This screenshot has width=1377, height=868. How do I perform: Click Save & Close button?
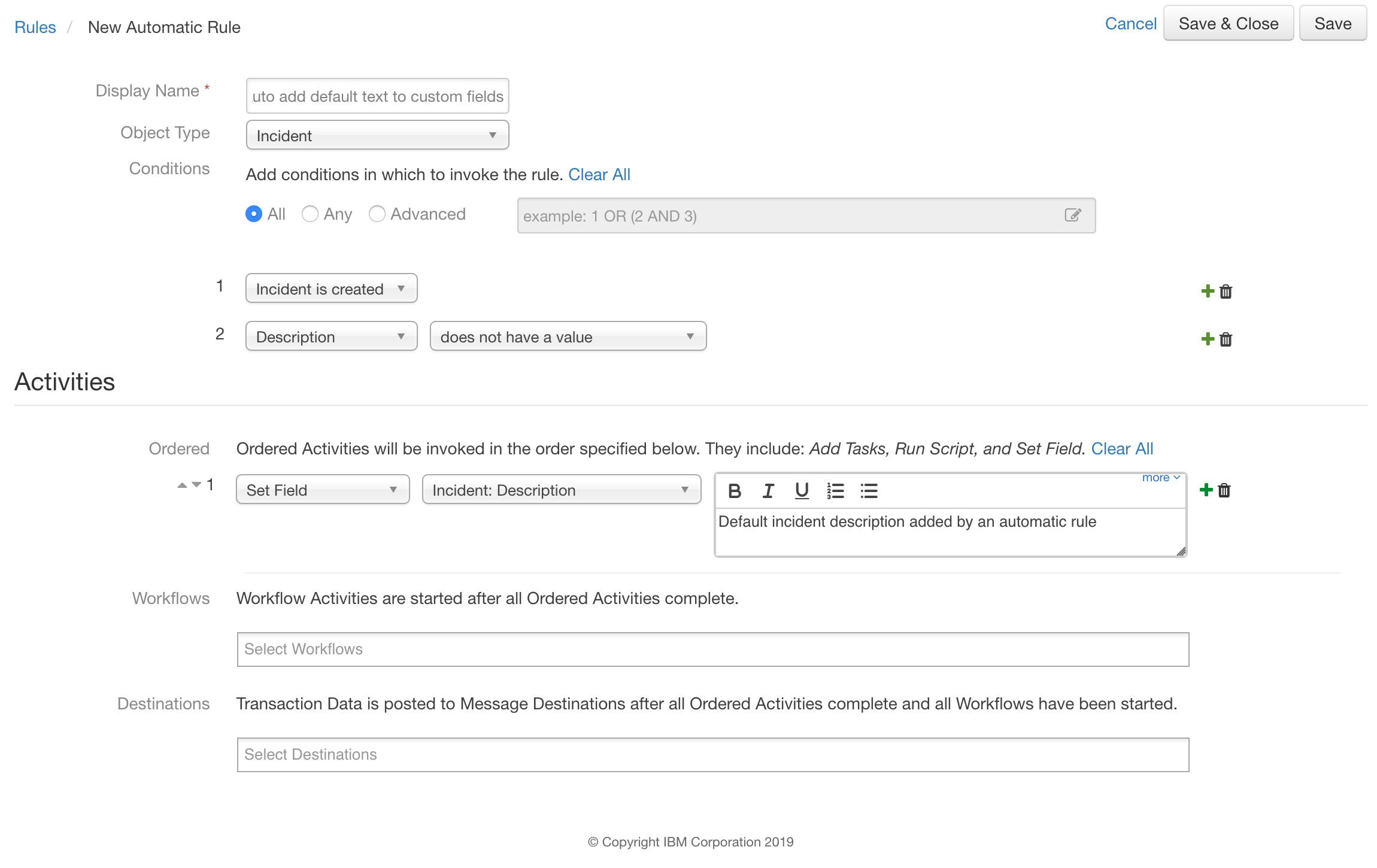[x=1229, y=23]
